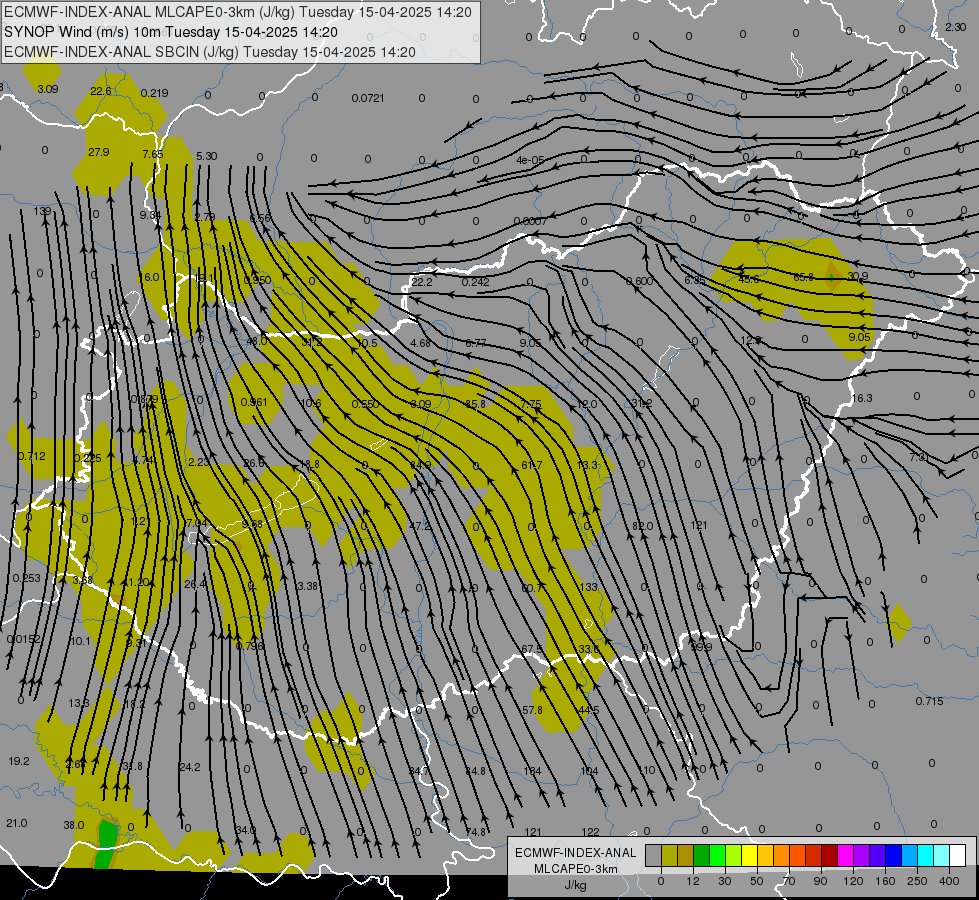The width and height of the screenshot is (979, 900).
Task: Click the purple swatch next to magenta
Action: pos(862,856)
